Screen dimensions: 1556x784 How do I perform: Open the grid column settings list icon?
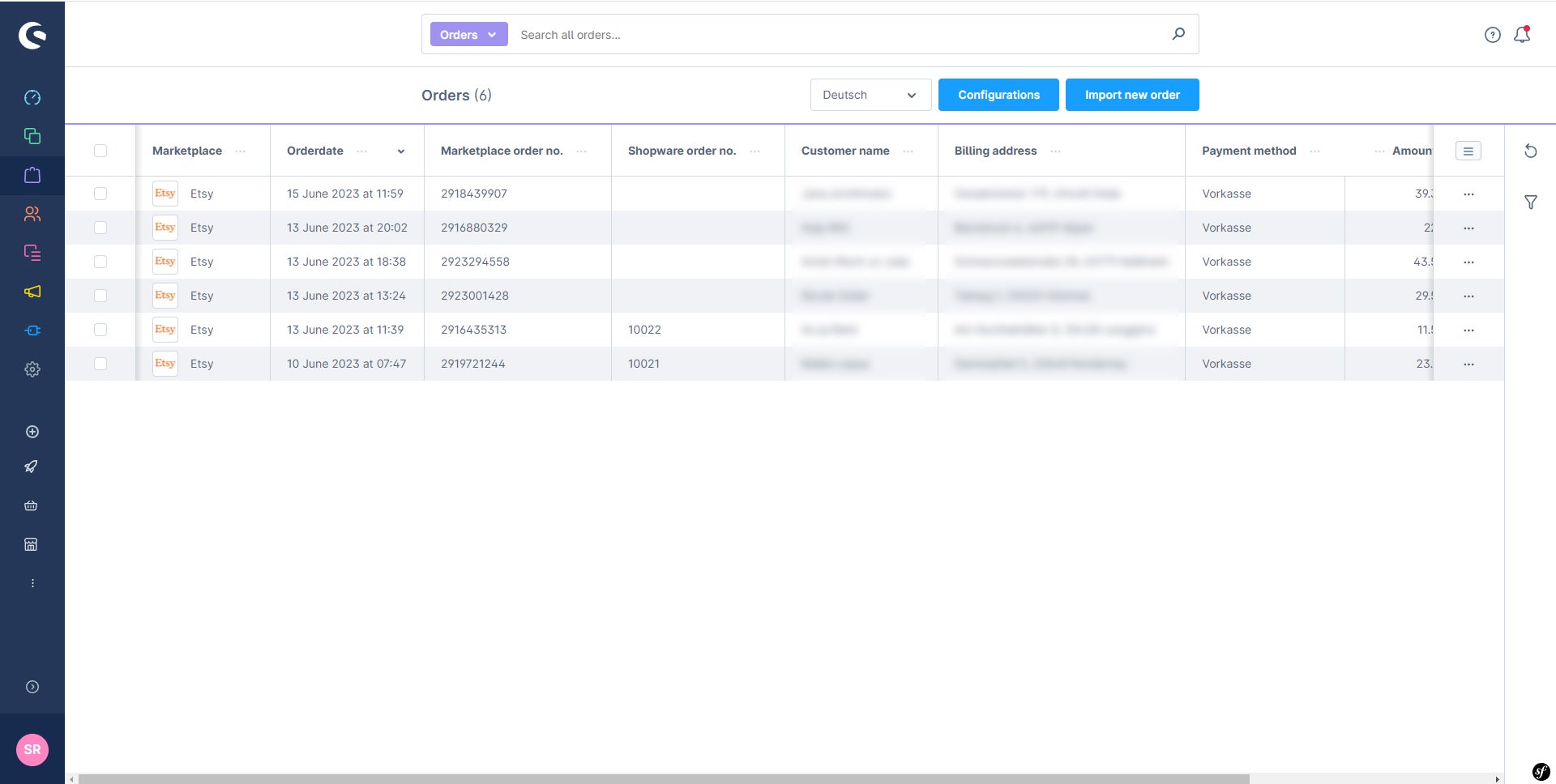pyautogui.click(x=1468, y=151)
